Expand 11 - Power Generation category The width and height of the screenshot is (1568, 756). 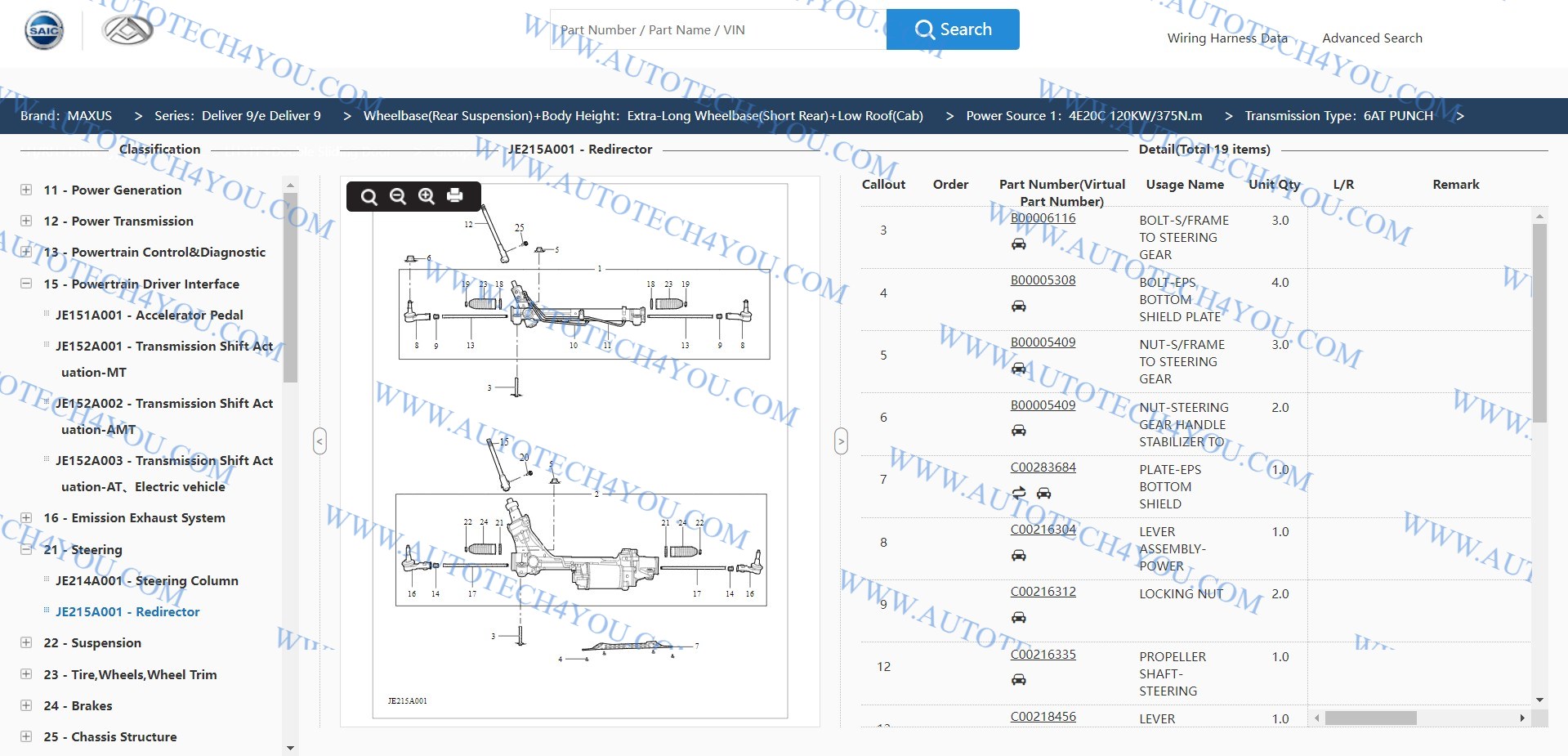tap(27, 190)
